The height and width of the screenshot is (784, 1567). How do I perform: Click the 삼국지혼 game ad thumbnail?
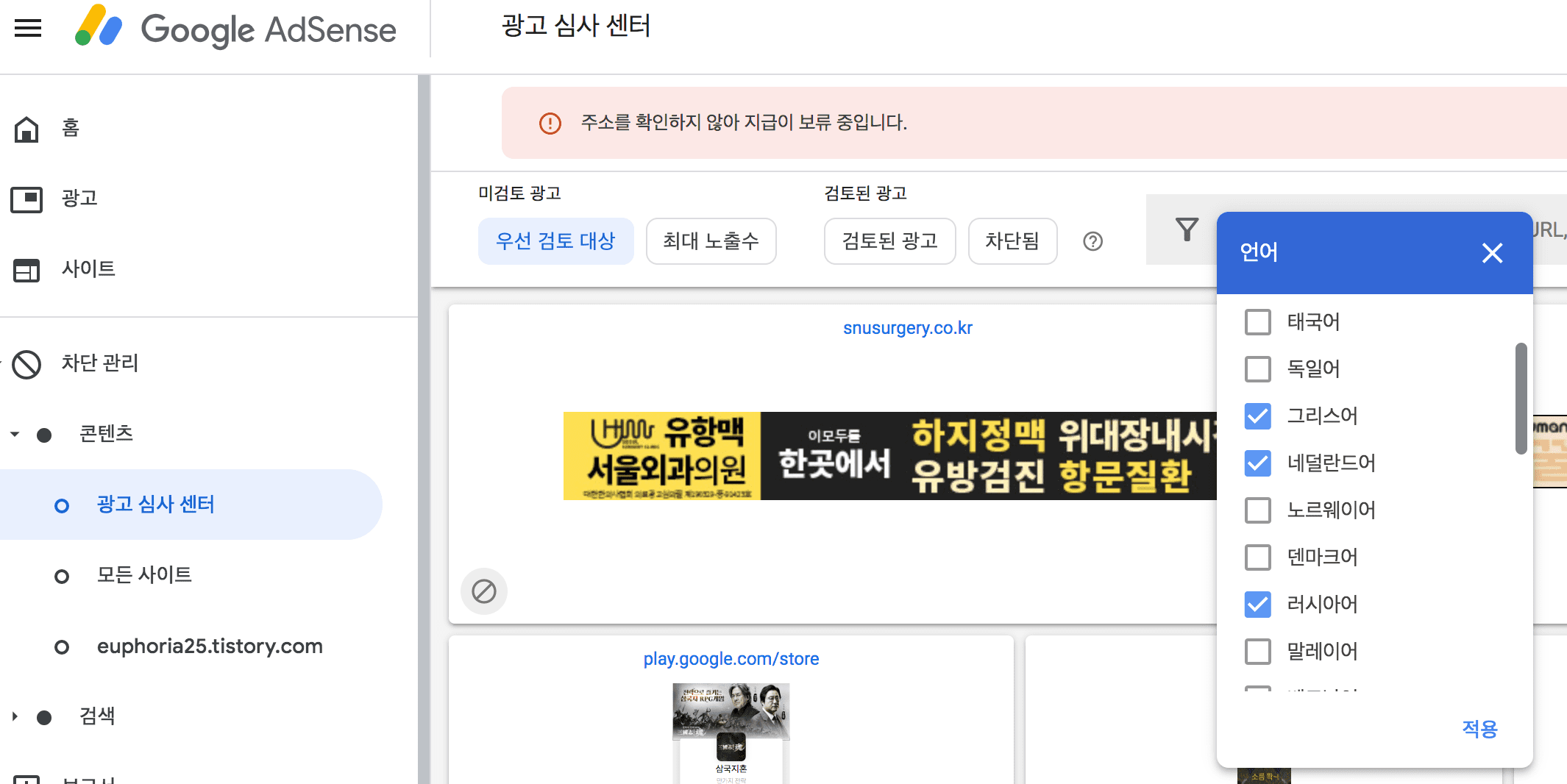coord(731,733)
